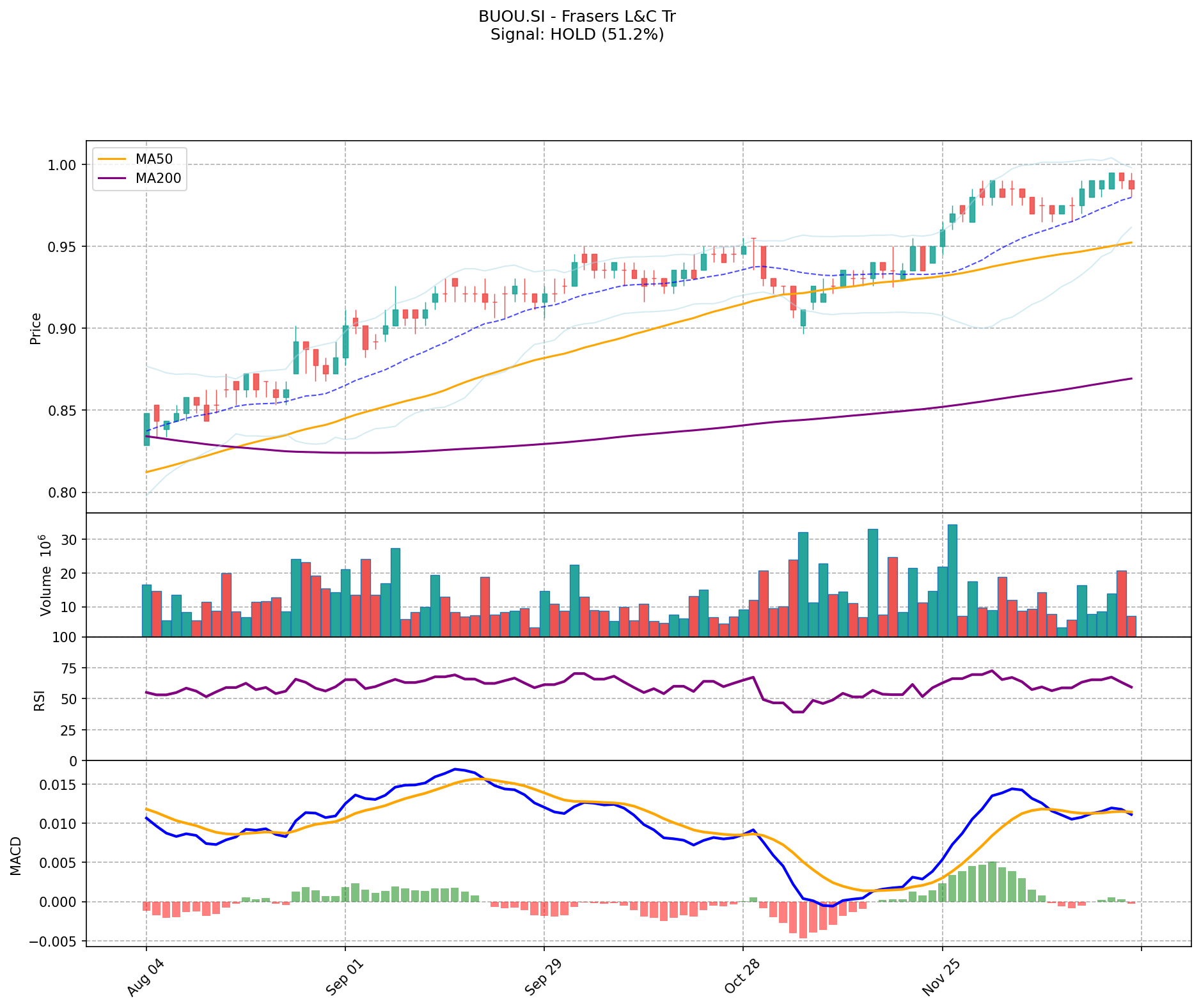Click the orange MA50 legend line swatch
The width and height of the screenshot is (1201, 1008).
pos(113,159)
